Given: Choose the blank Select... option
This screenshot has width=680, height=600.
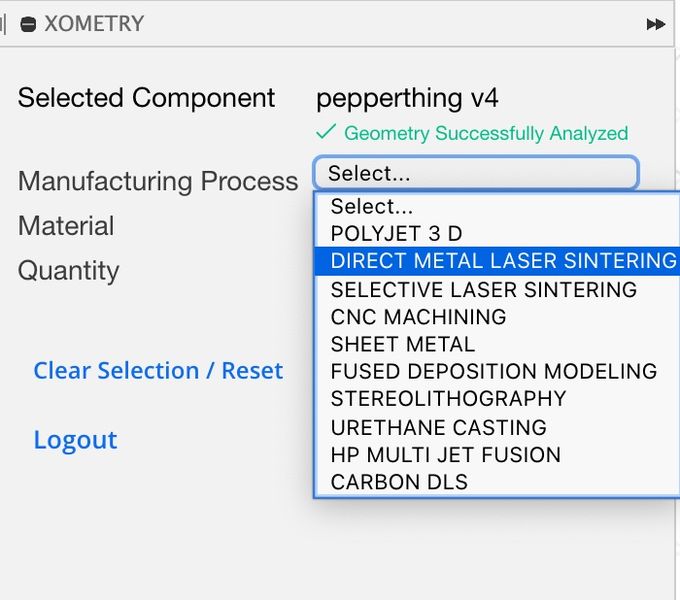Looking at the screenshot, I should coord(372,207).
